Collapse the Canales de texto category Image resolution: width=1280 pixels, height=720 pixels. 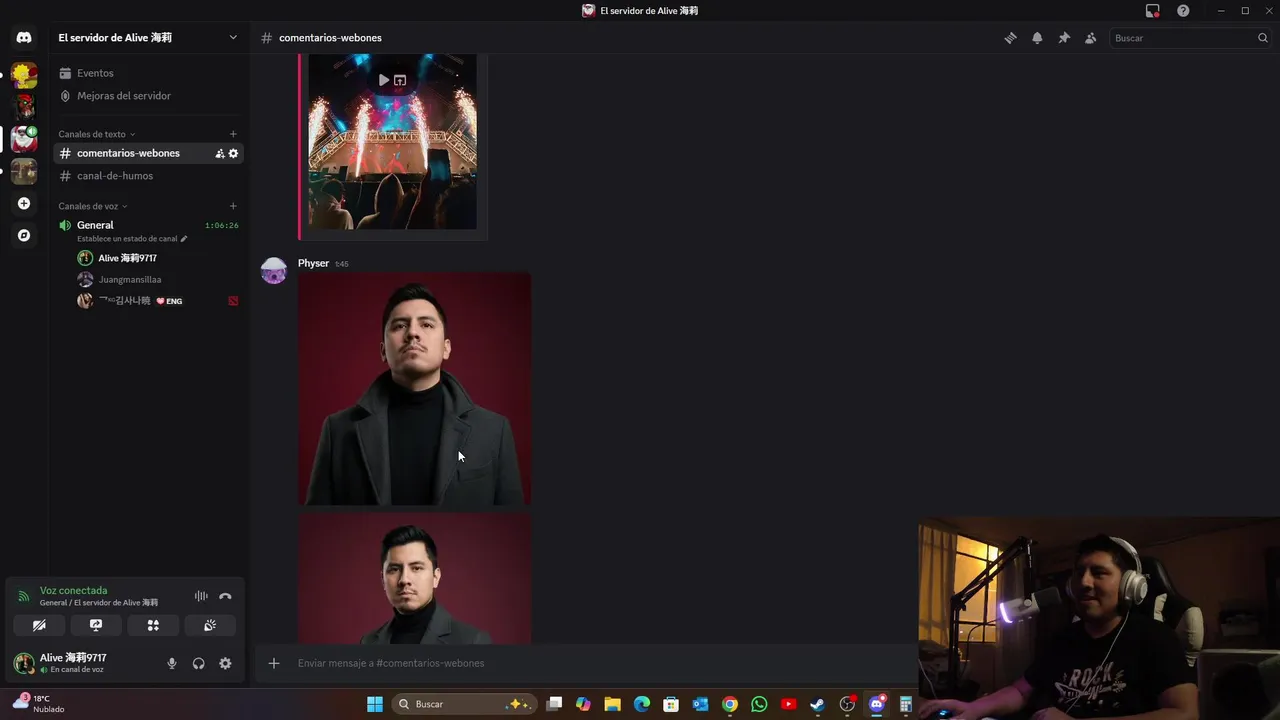tap(96, 134)
